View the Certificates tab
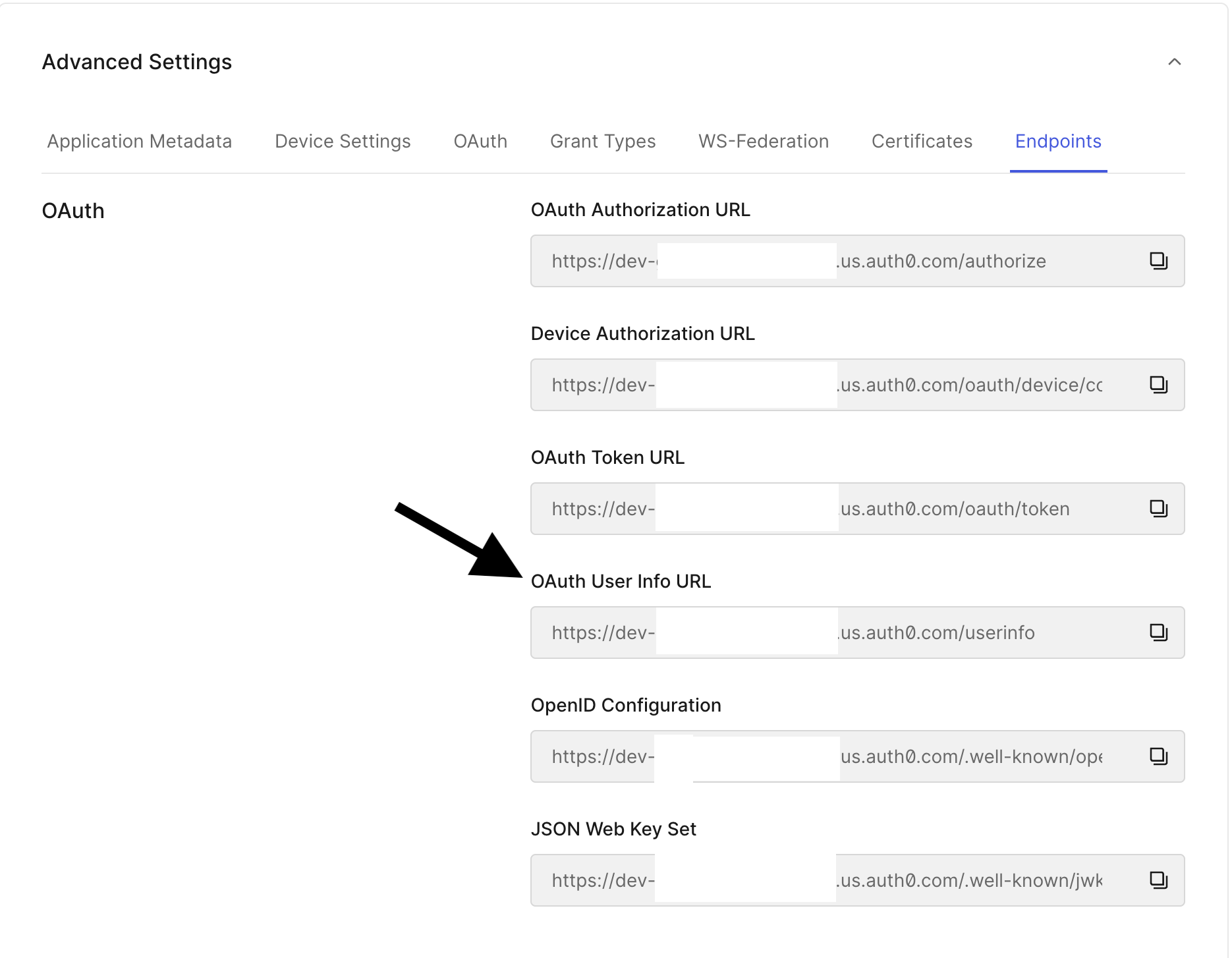The height and width of the screenshot is (958, 1232). point(922,141)
